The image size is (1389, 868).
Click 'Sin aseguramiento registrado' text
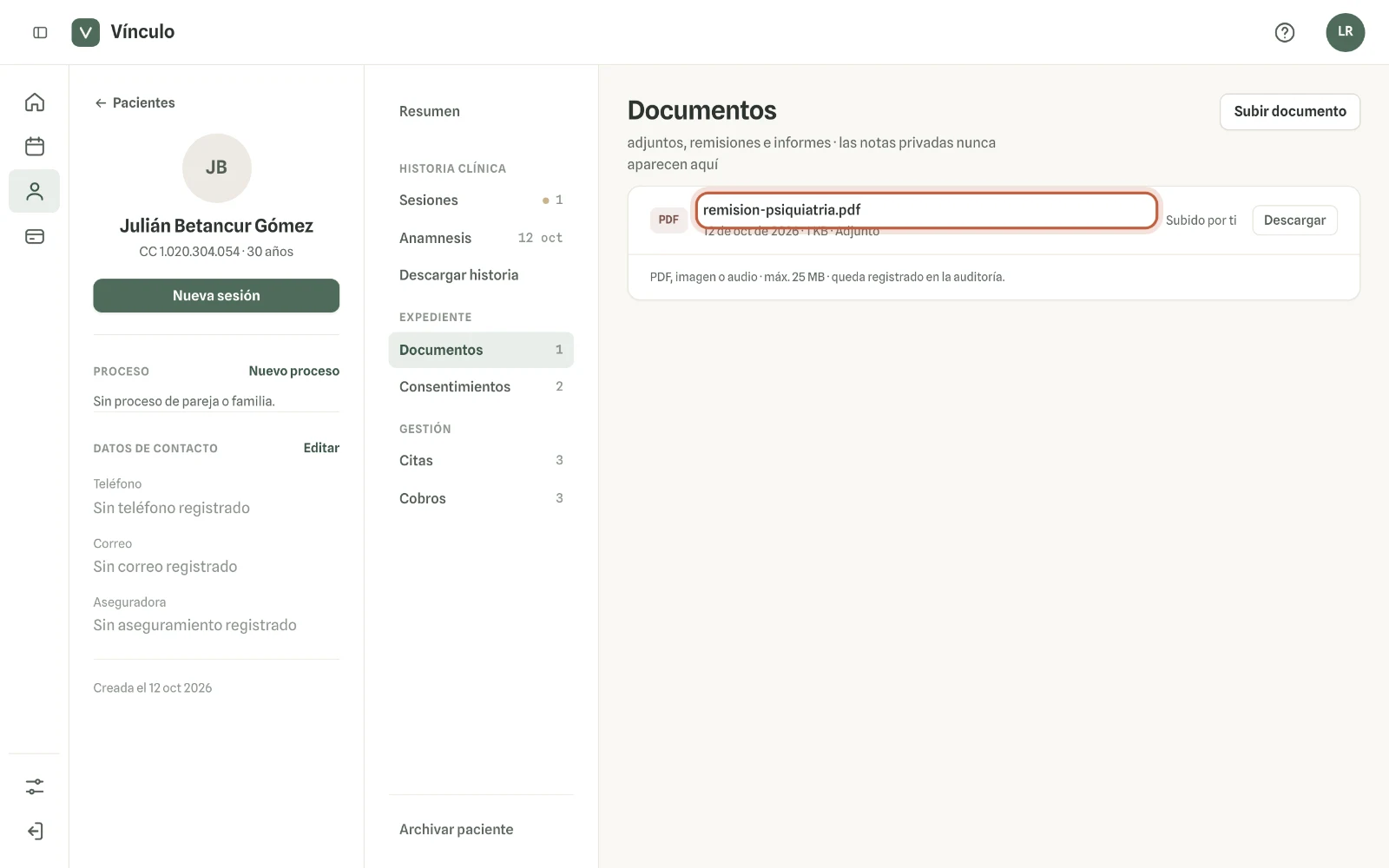tap(194, 625)
